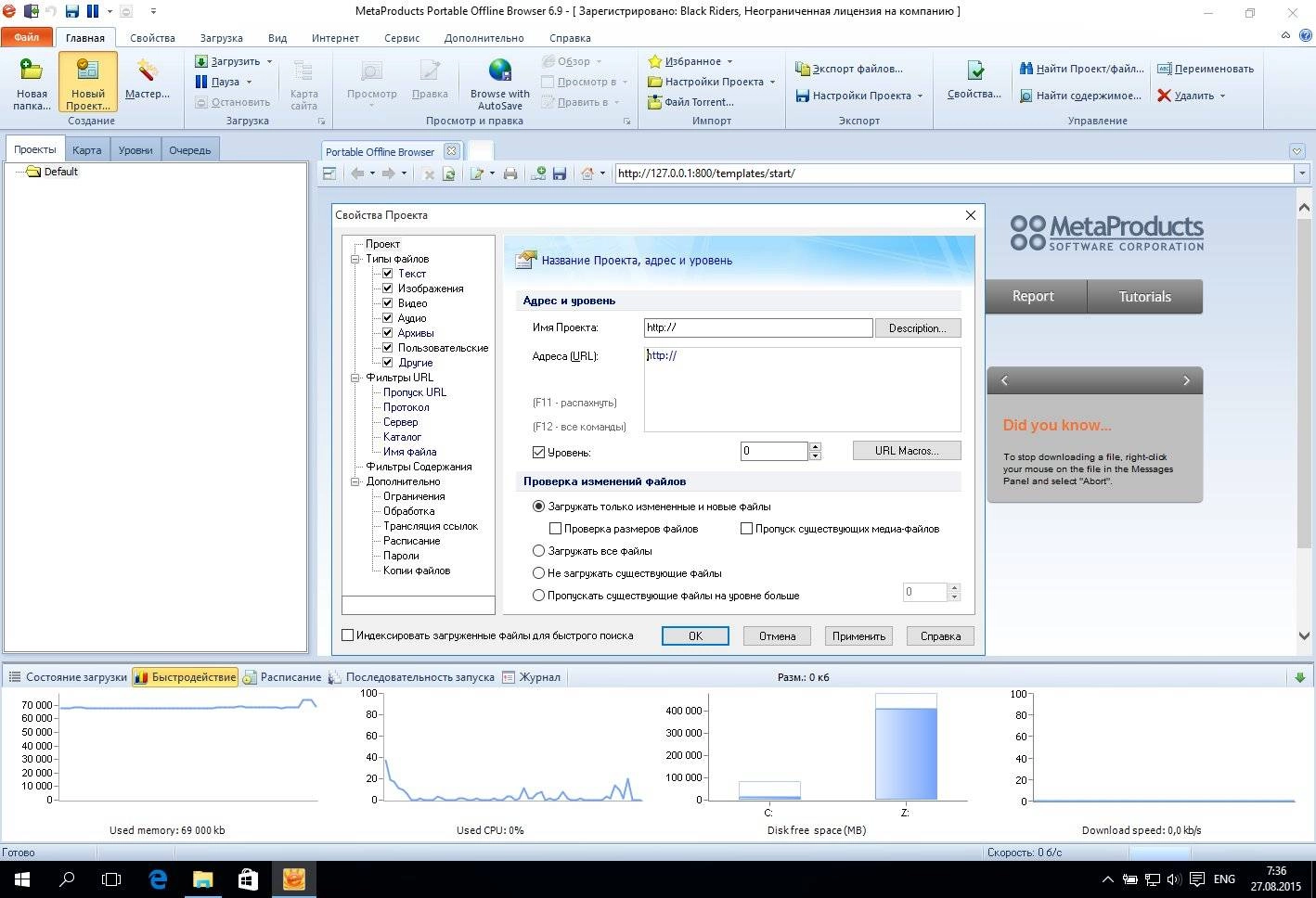The image size is (1316, 898).
Task: Click Найти содержимое search icon
Action: [1026, 96]
